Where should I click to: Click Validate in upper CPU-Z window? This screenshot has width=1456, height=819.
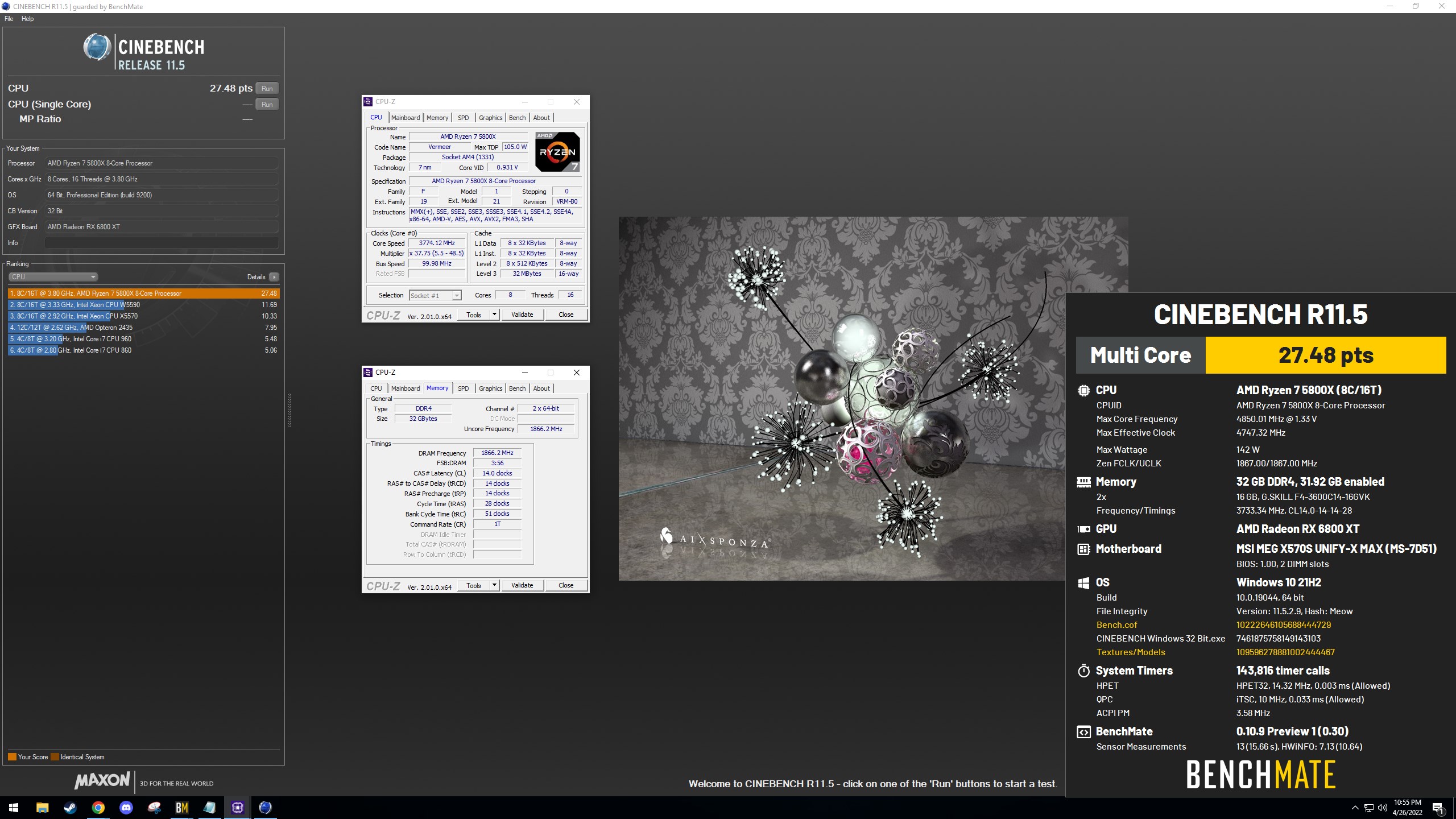pyautogui.click(x=522, y=315)
